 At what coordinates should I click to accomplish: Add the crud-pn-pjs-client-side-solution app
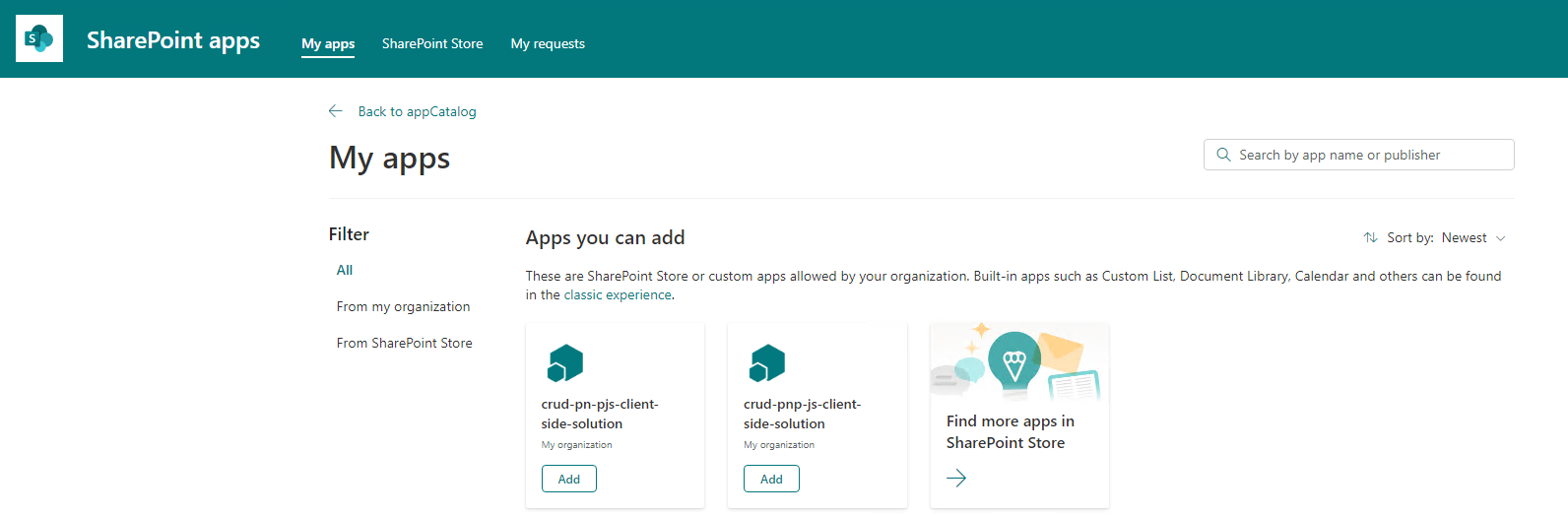pyautogui.click(x=569, y=479)
